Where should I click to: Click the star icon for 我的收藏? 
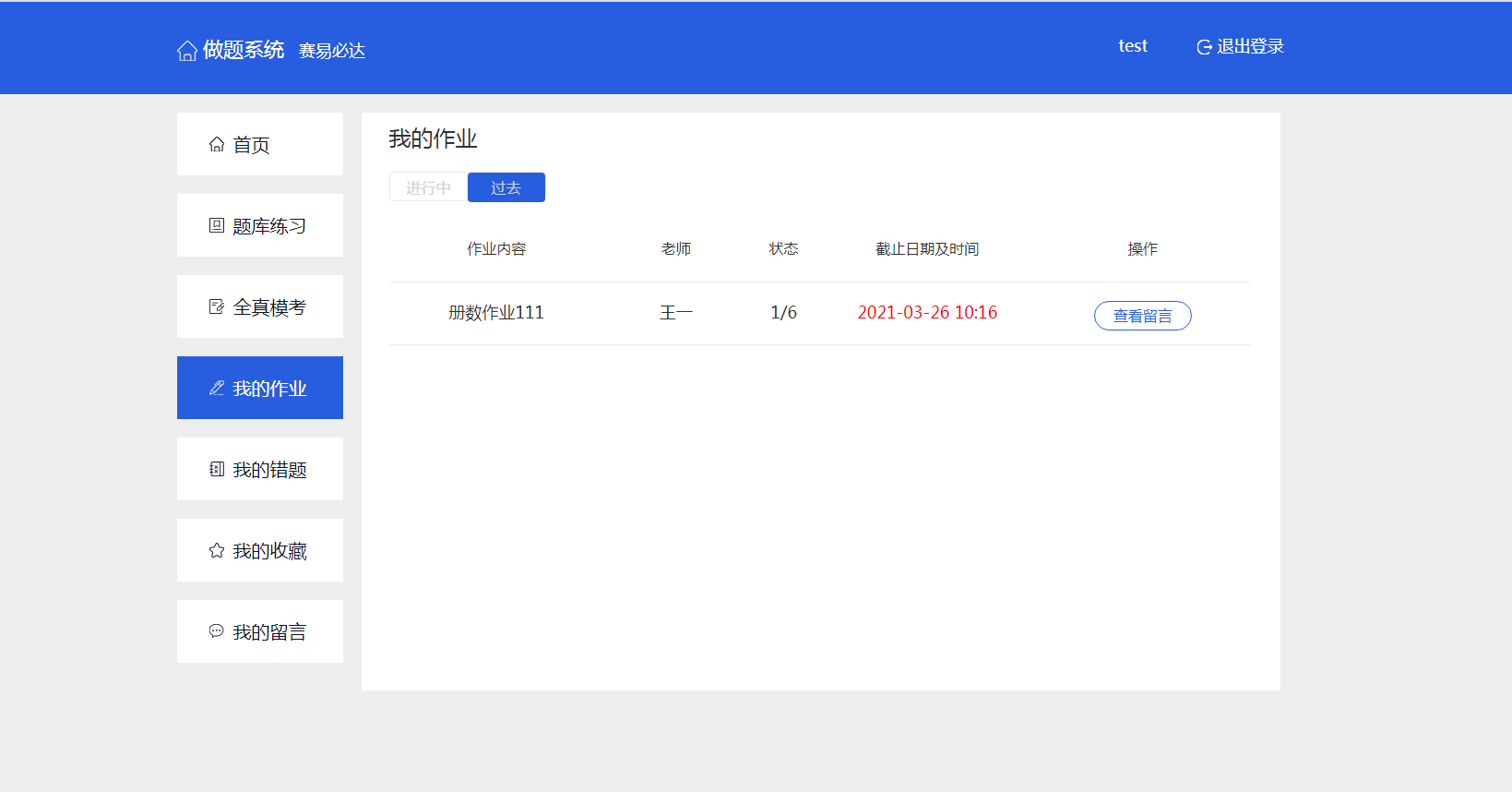coord(217,550)
